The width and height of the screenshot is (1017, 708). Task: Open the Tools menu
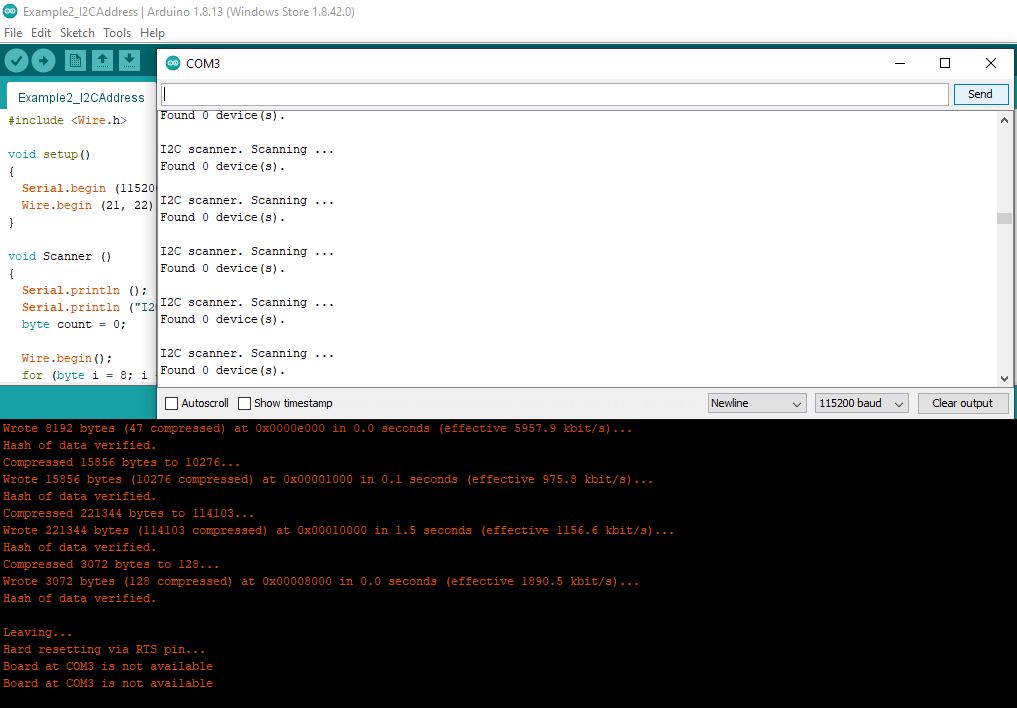116,32
